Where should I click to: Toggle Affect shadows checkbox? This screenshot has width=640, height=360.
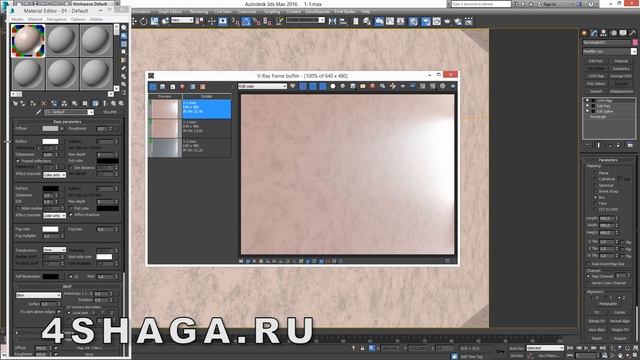coord(71,215)
